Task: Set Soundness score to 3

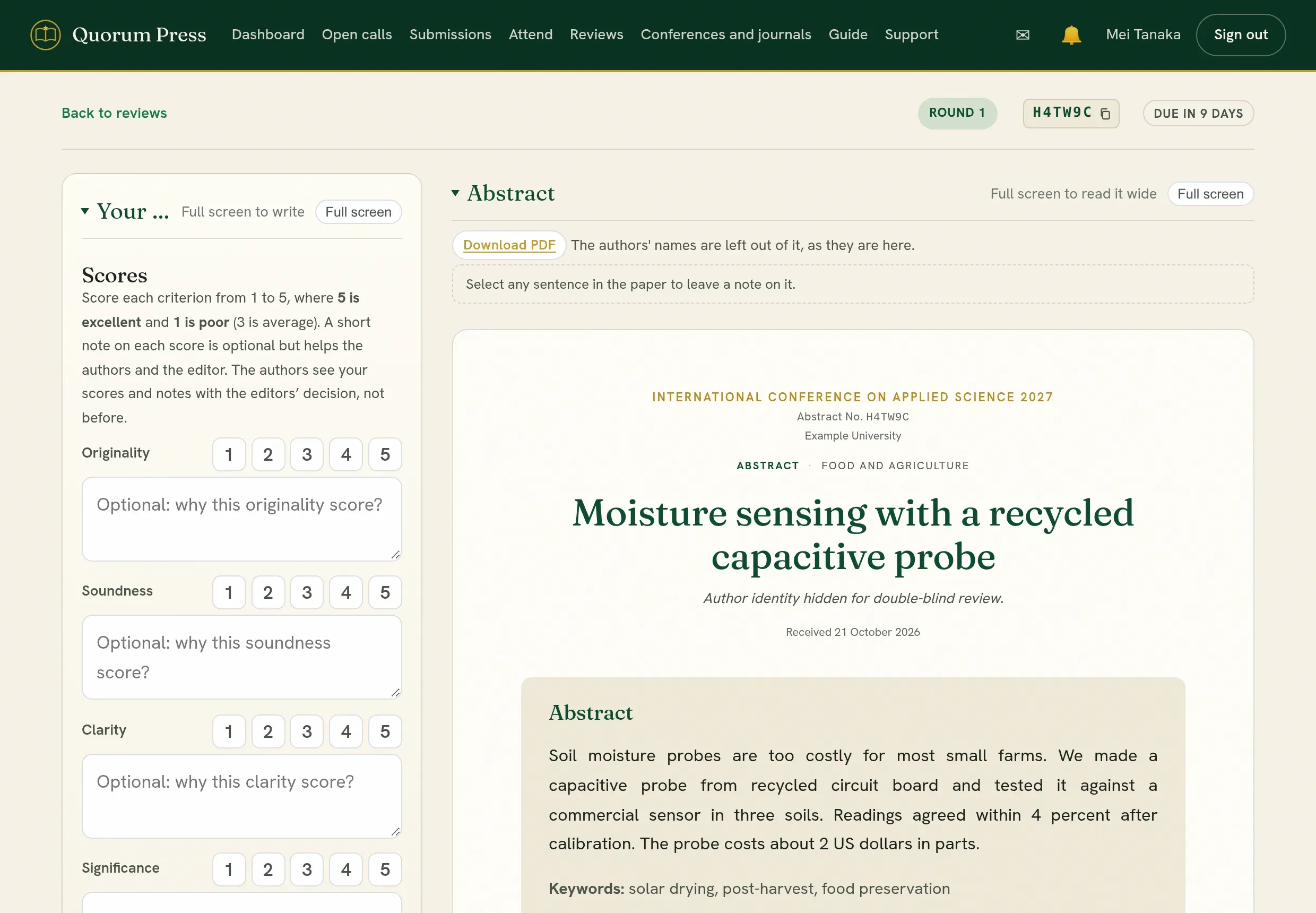Action: (307, 592)
